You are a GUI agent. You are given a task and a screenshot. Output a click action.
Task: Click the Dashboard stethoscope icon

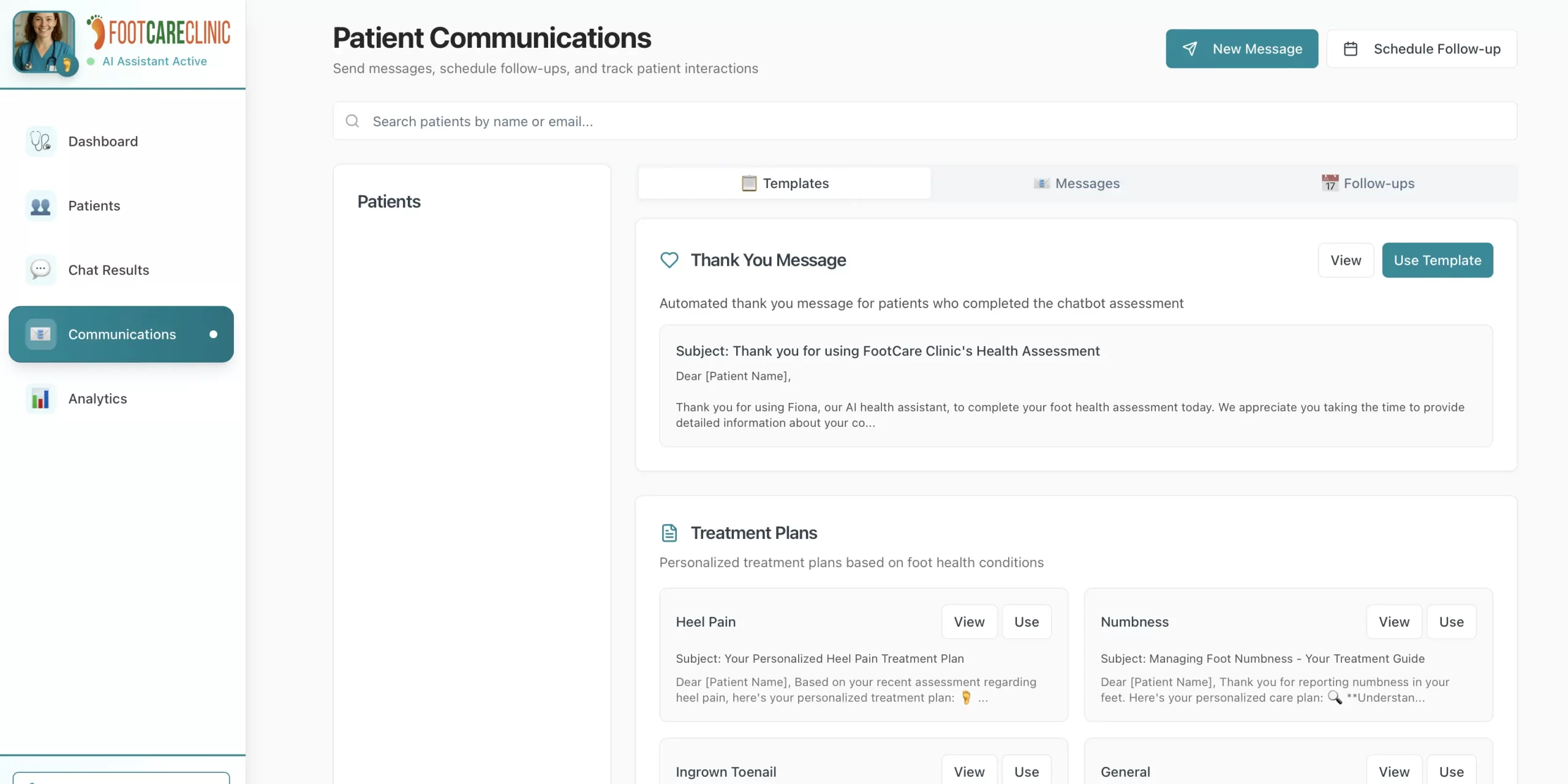40,141
